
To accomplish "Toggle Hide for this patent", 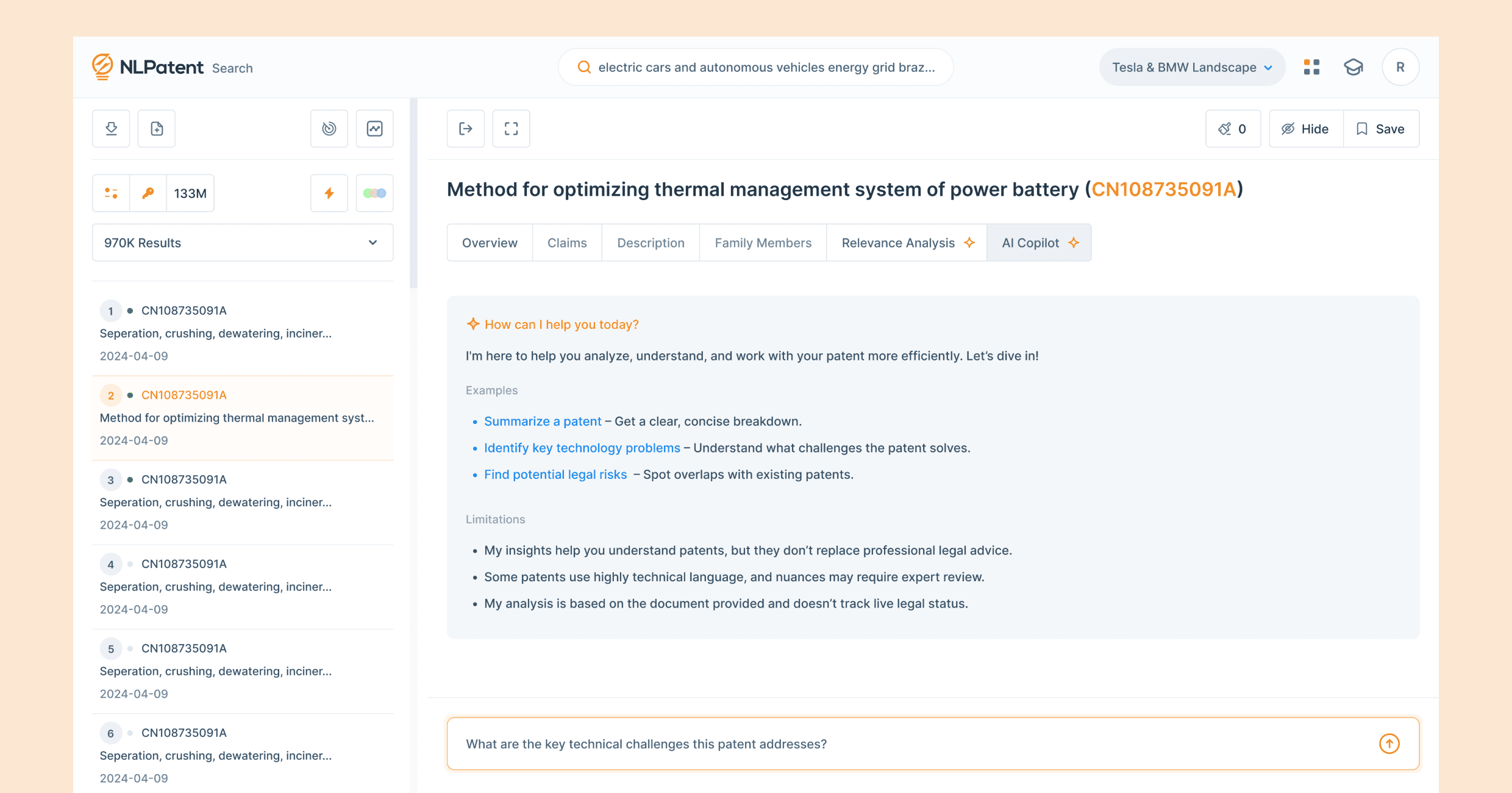I will click(1305, 129).
